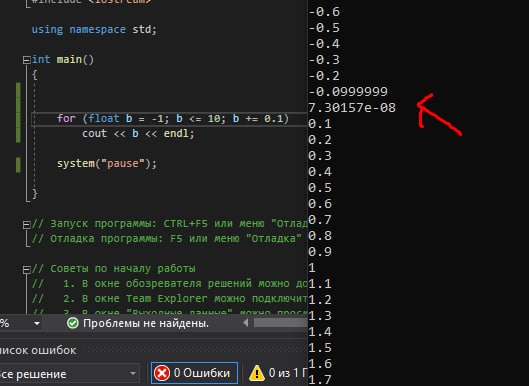The width and height of the screenshot is (529, 386).
Task: Click the yellow warning triangle icon
Action: (x=256, y=373)
